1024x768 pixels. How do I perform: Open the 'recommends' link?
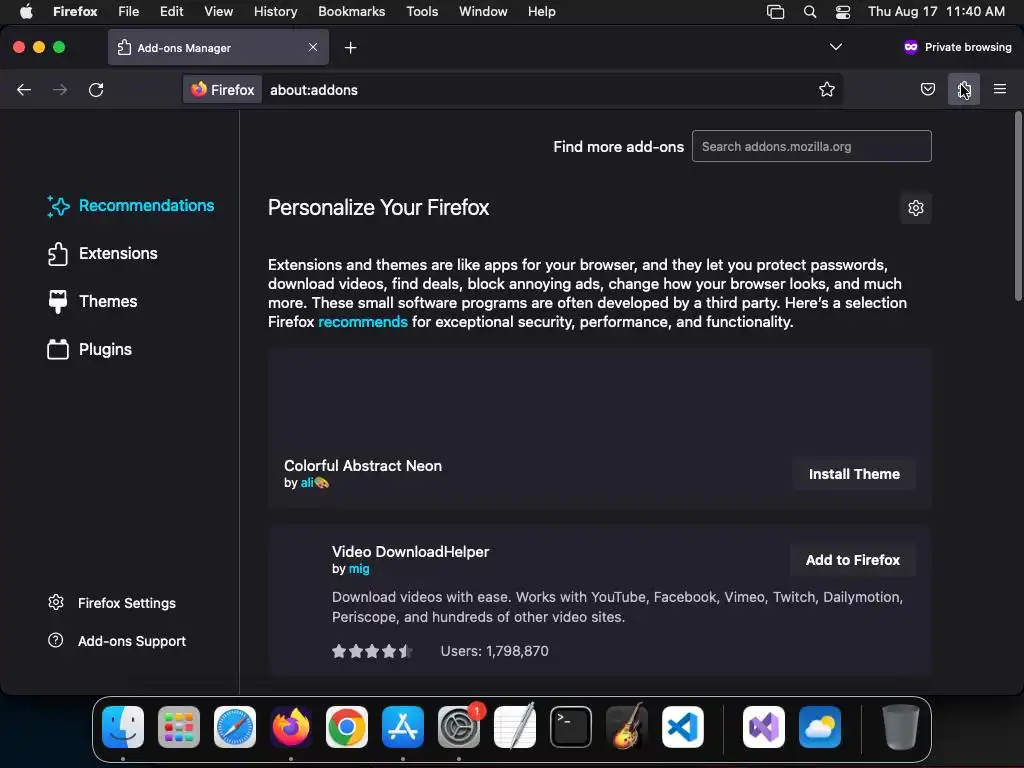click(362, 322)
